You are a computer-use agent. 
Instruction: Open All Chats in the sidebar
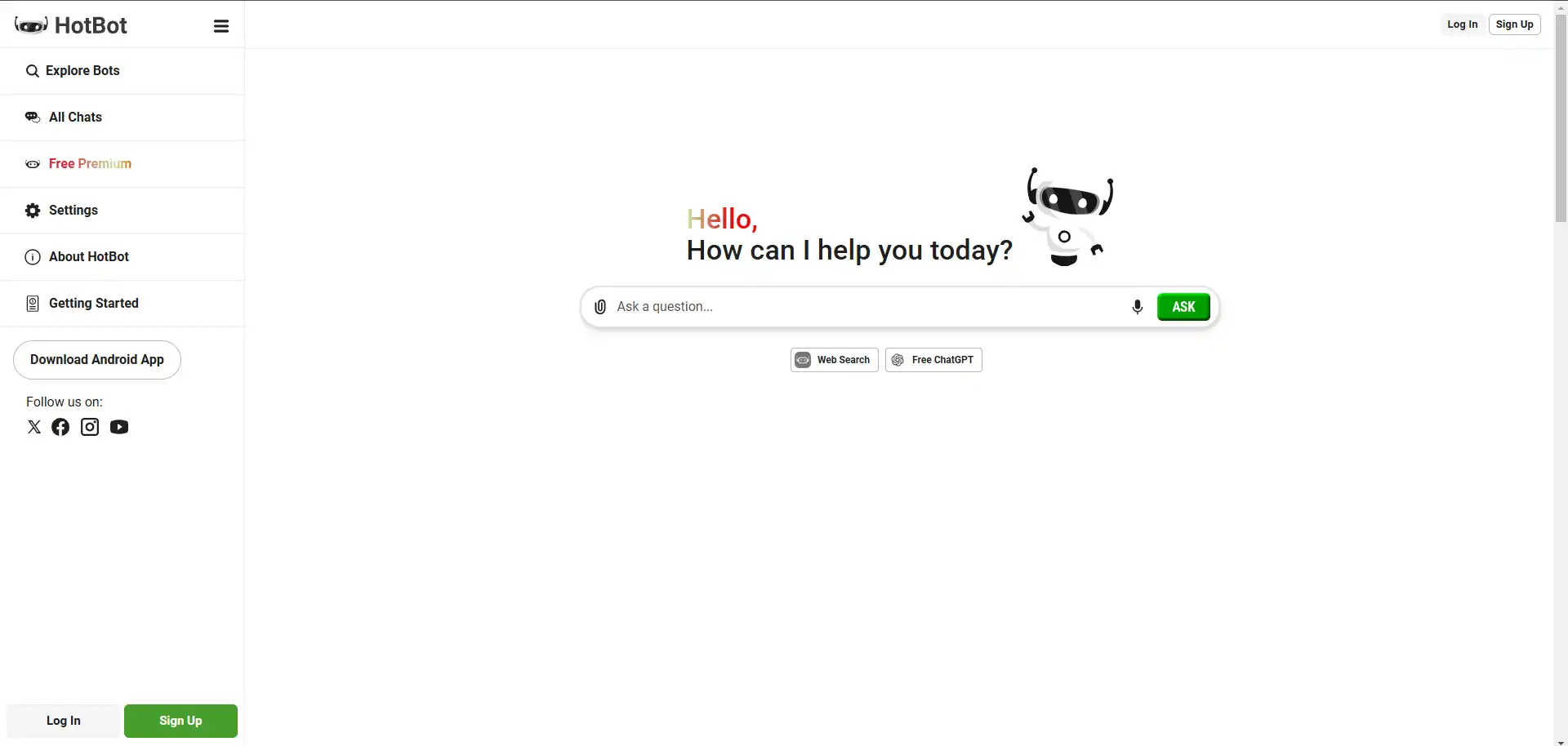click(75, 117)
